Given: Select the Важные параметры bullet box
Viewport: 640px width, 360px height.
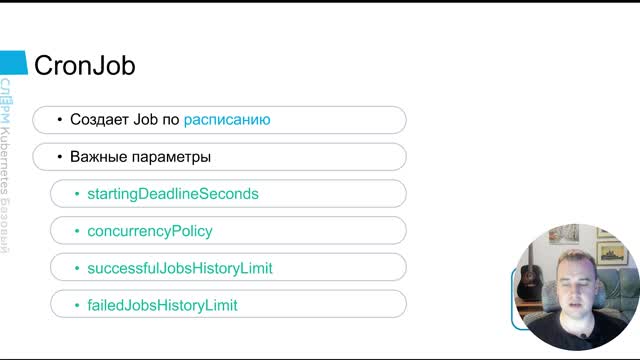Looking at the screenshot, I should (x=219, y=157).
